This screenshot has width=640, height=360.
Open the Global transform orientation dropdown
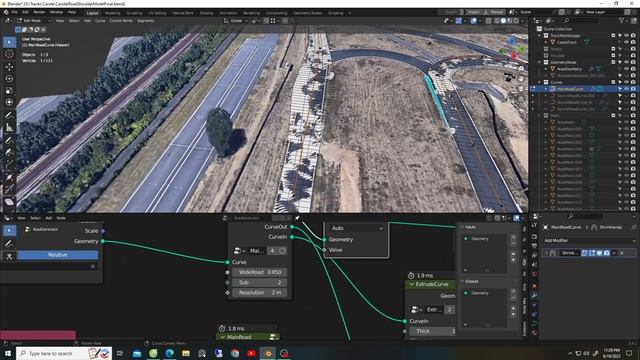pos(236,21)
